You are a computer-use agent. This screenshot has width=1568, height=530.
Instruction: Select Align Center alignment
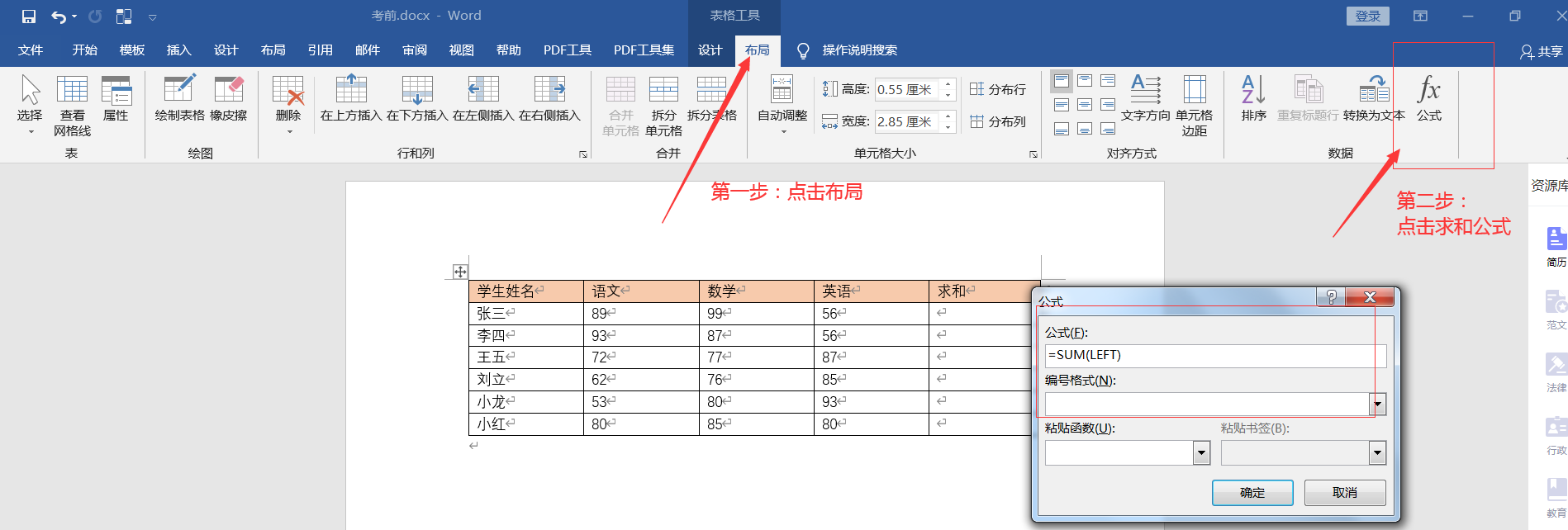click(x=1085, y=105)
